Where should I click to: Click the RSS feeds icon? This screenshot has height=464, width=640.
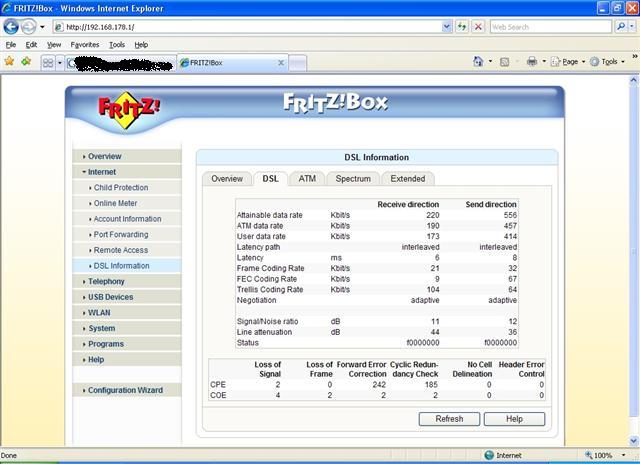tap(504, 62)
